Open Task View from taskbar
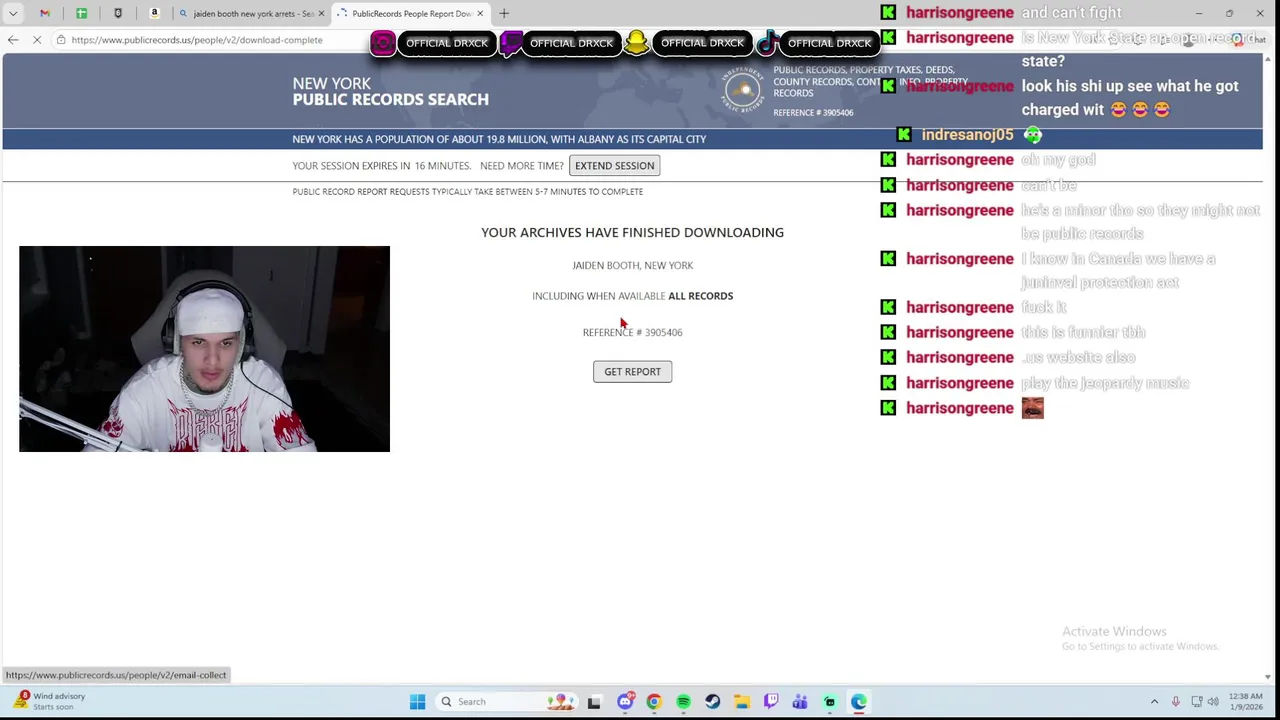Image resolution: width=1280 pixels, height=720 pixels. [594, 702]
